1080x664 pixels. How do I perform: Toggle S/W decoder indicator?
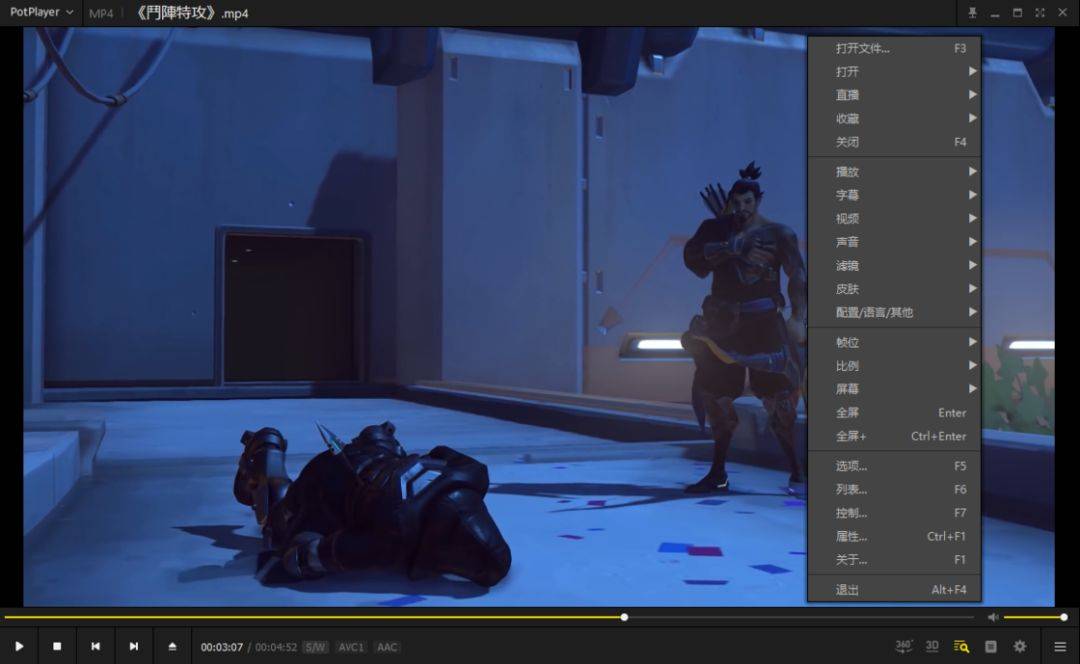(x=315, y=647)
